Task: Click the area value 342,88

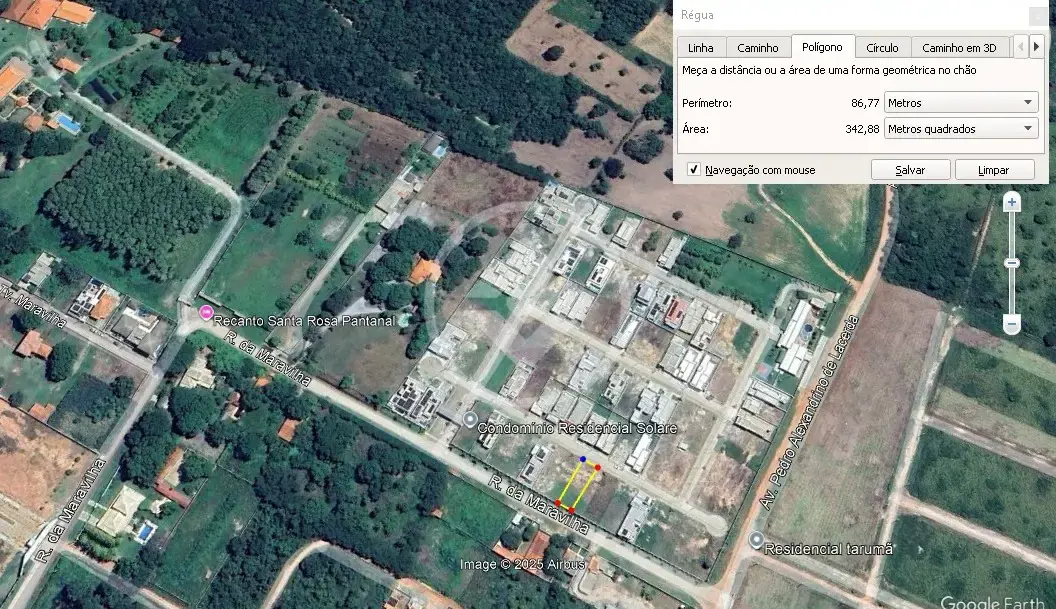Action: tap(862, 129)
